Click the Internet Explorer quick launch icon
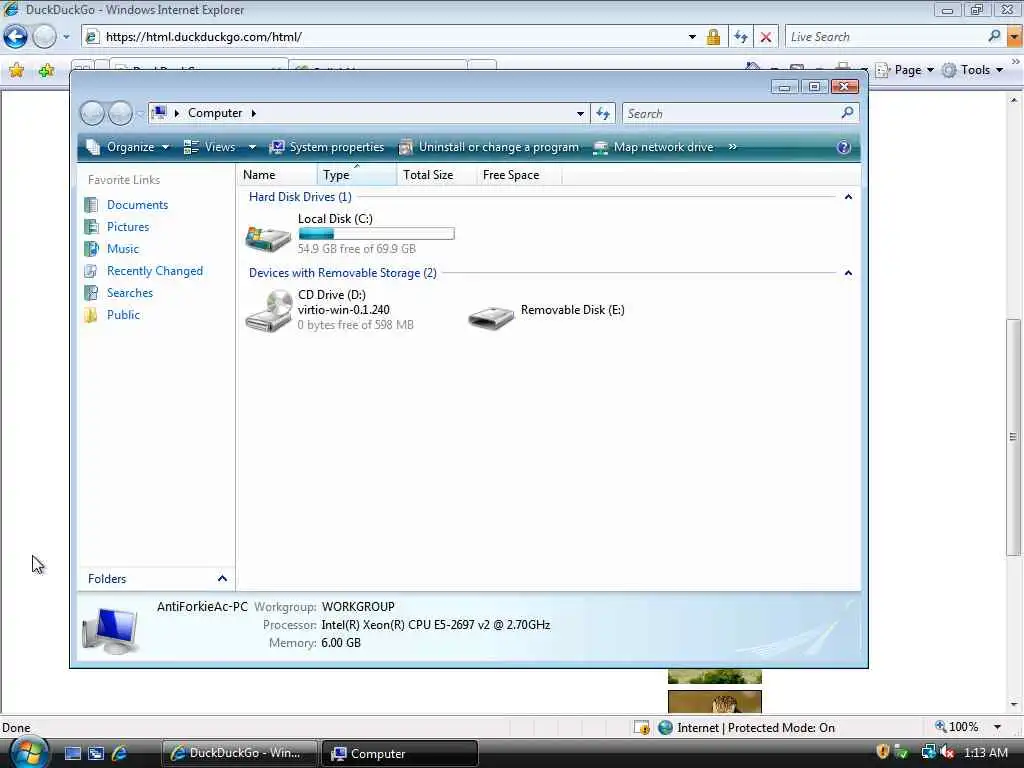Image resolution: width=1024 pixels, height=768 pixels. 120,753
